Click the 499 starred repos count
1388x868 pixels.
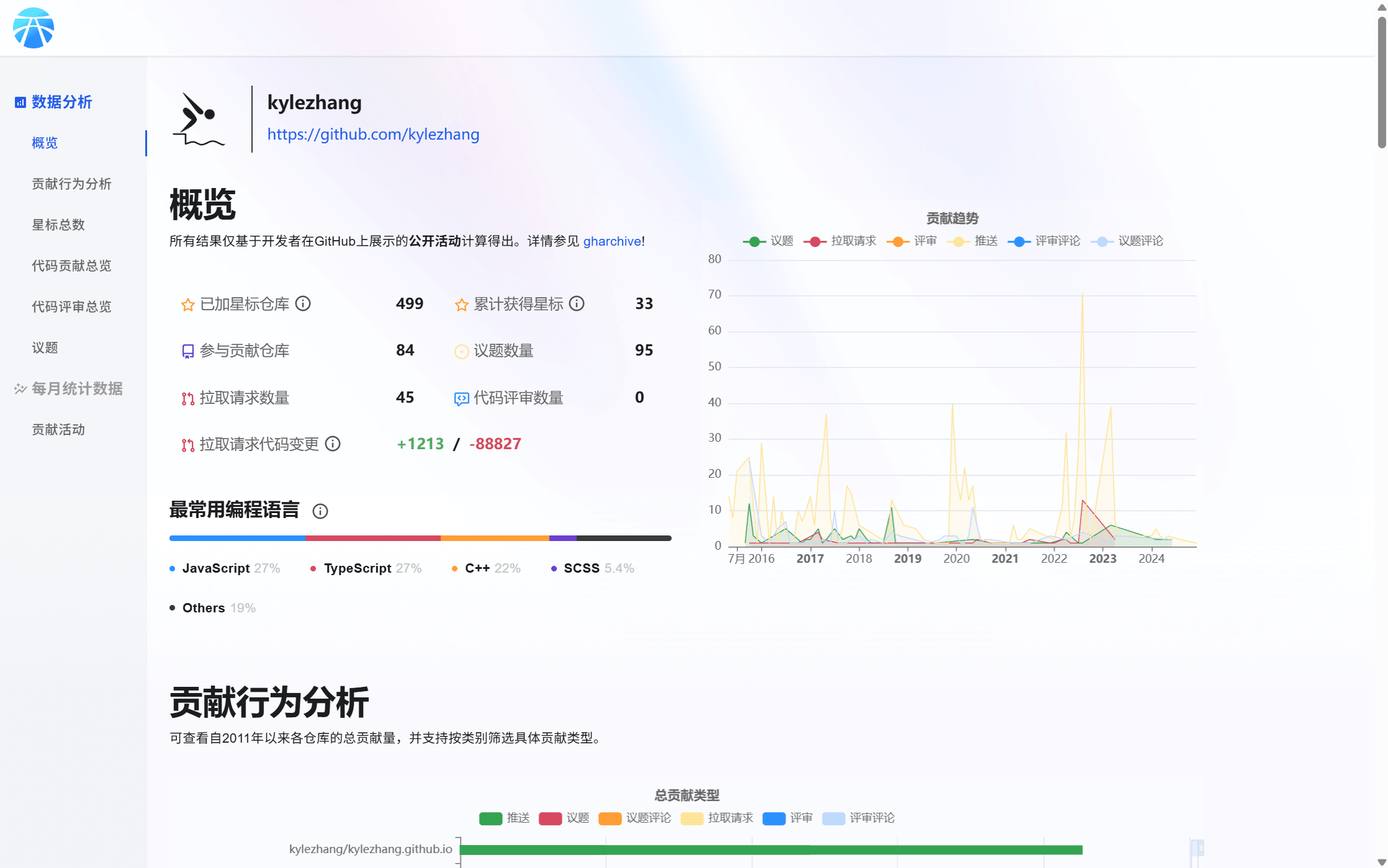[x=410, y=304]
